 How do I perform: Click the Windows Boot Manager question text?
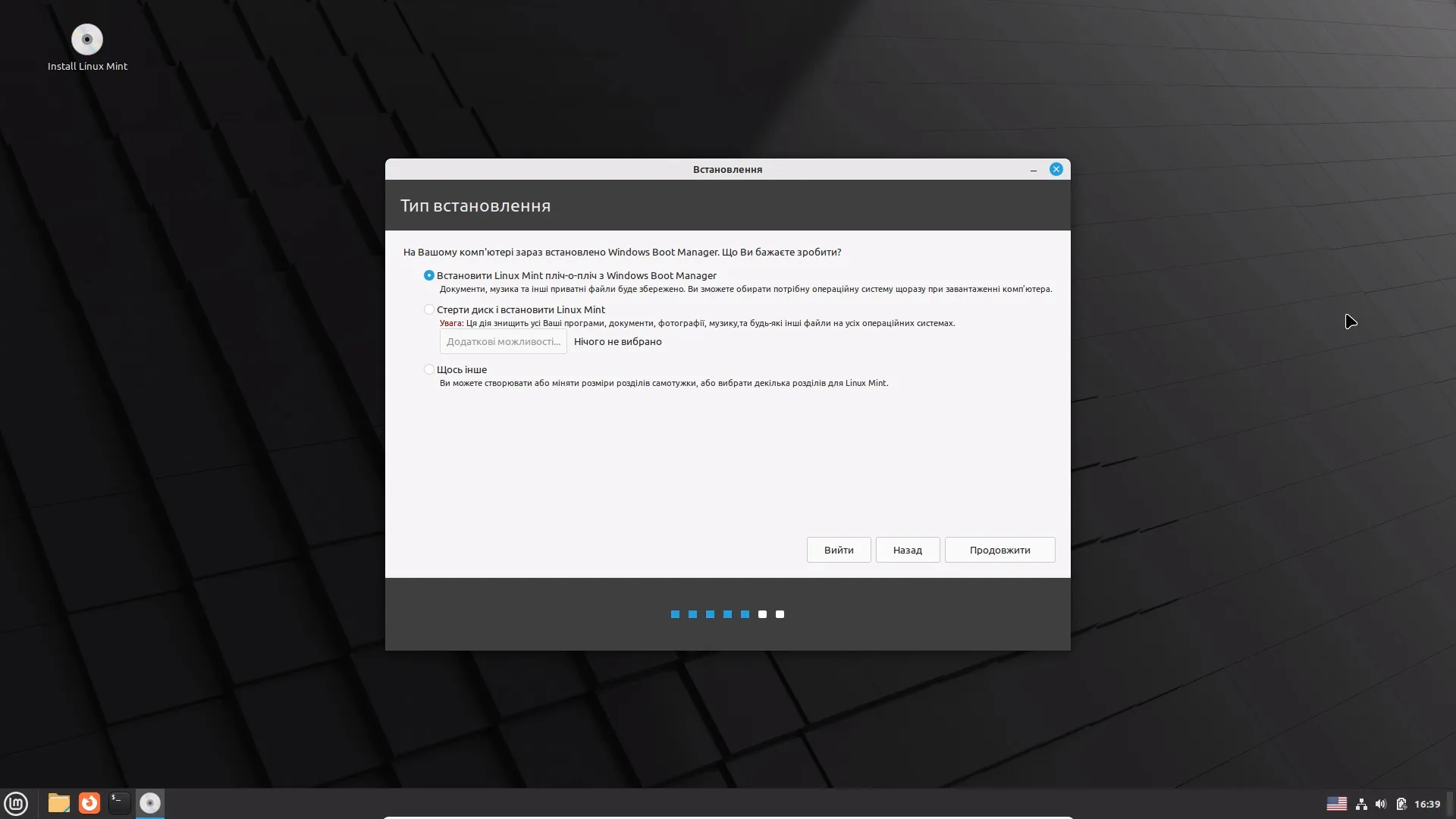[622, 252]
